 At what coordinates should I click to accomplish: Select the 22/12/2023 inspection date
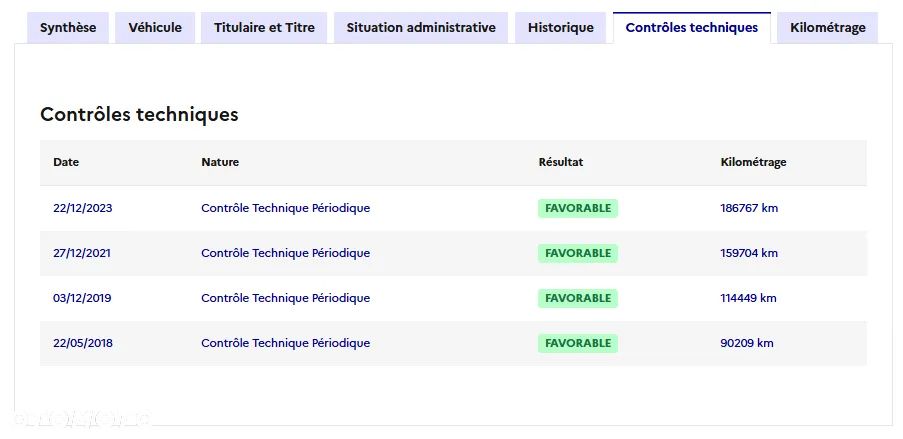83,208
